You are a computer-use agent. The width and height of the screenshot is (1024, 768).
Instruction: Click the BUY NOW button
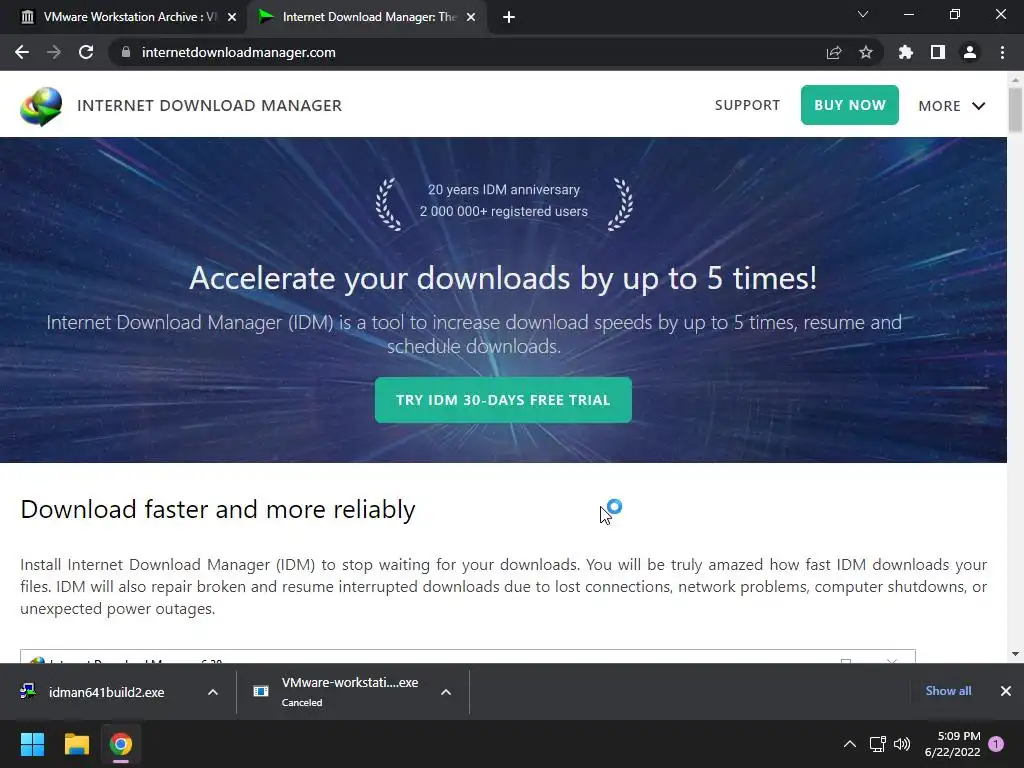[850, 105]
